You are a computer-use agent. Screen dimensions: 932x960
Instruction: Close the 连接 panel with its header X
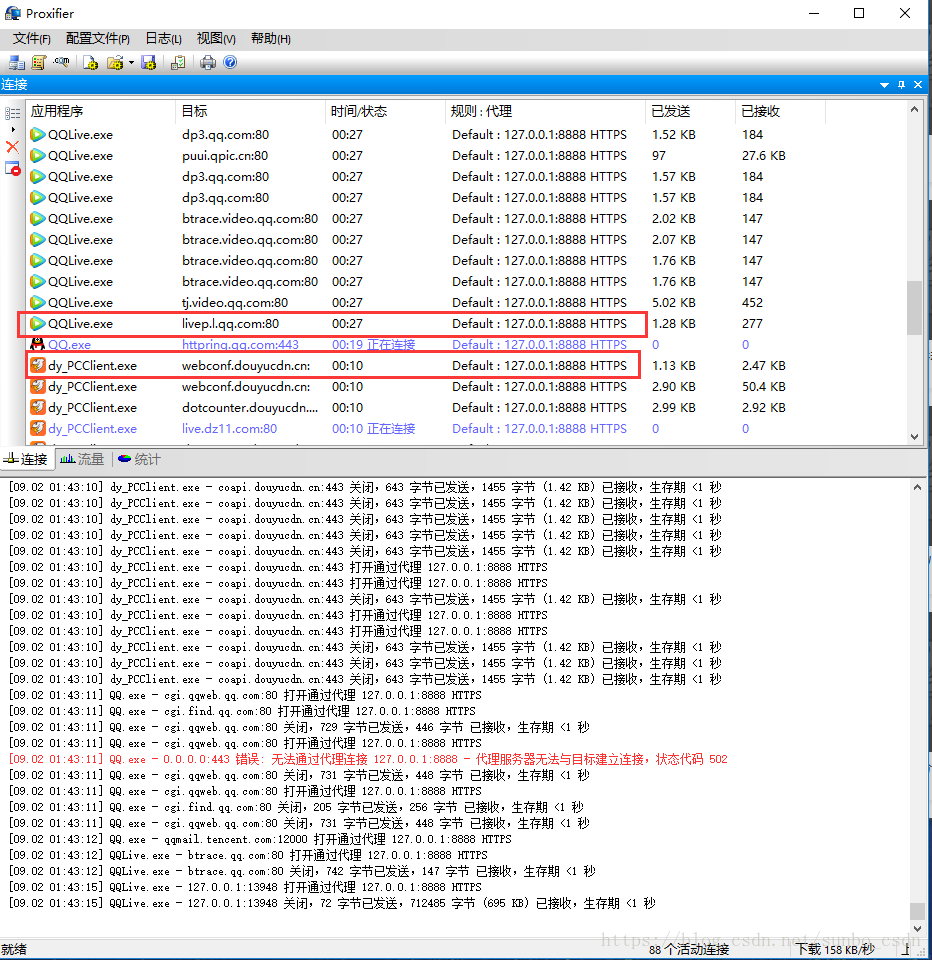pyautogui.click(x=918, y=84)
